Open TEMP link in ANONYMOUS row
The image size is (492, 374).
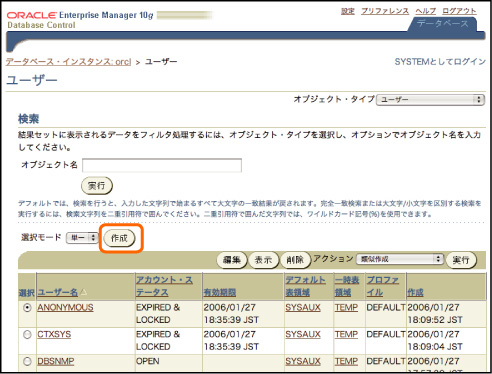tap(346, 307)
